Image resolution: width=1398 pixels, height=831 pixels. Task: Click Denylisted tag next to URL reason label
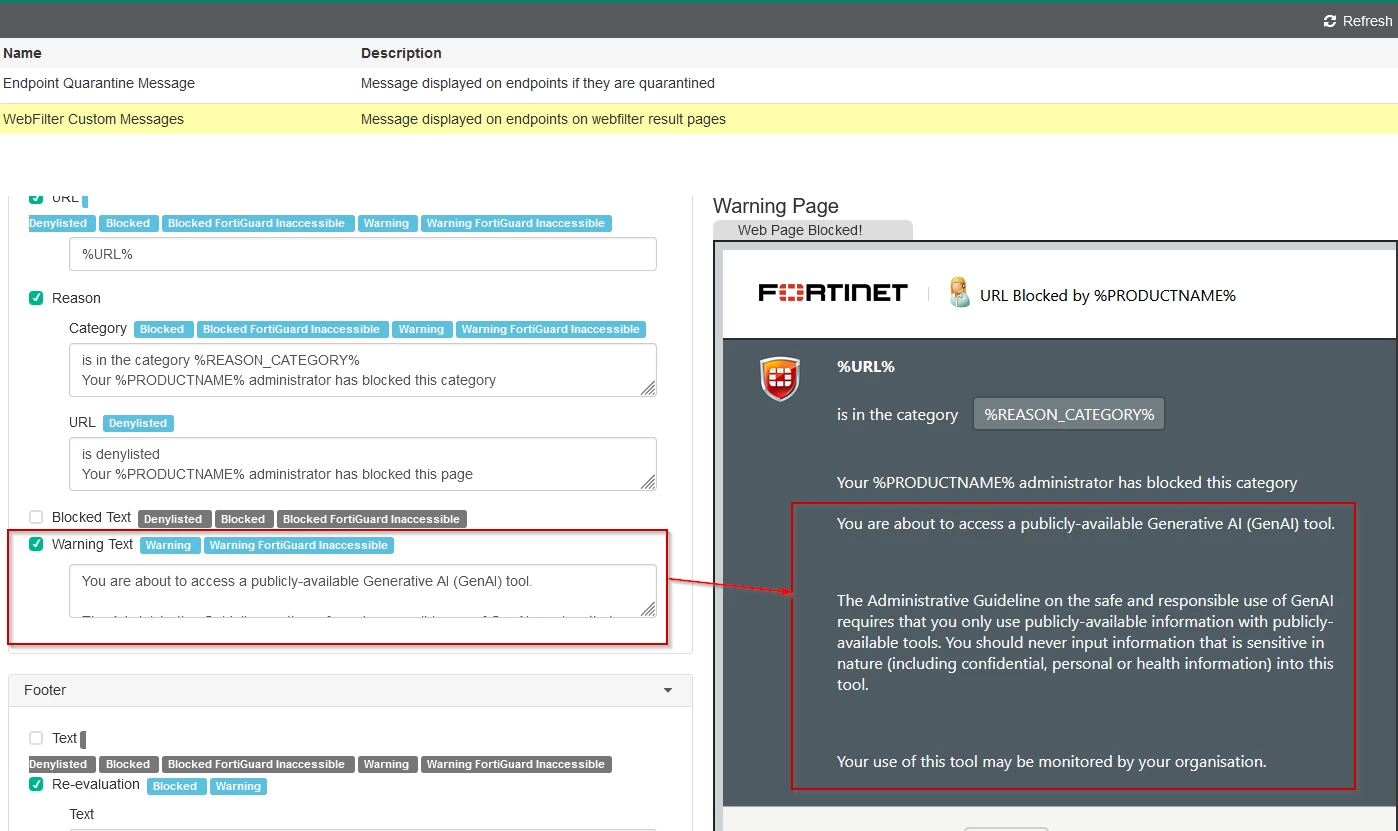[x=138, y=423]
